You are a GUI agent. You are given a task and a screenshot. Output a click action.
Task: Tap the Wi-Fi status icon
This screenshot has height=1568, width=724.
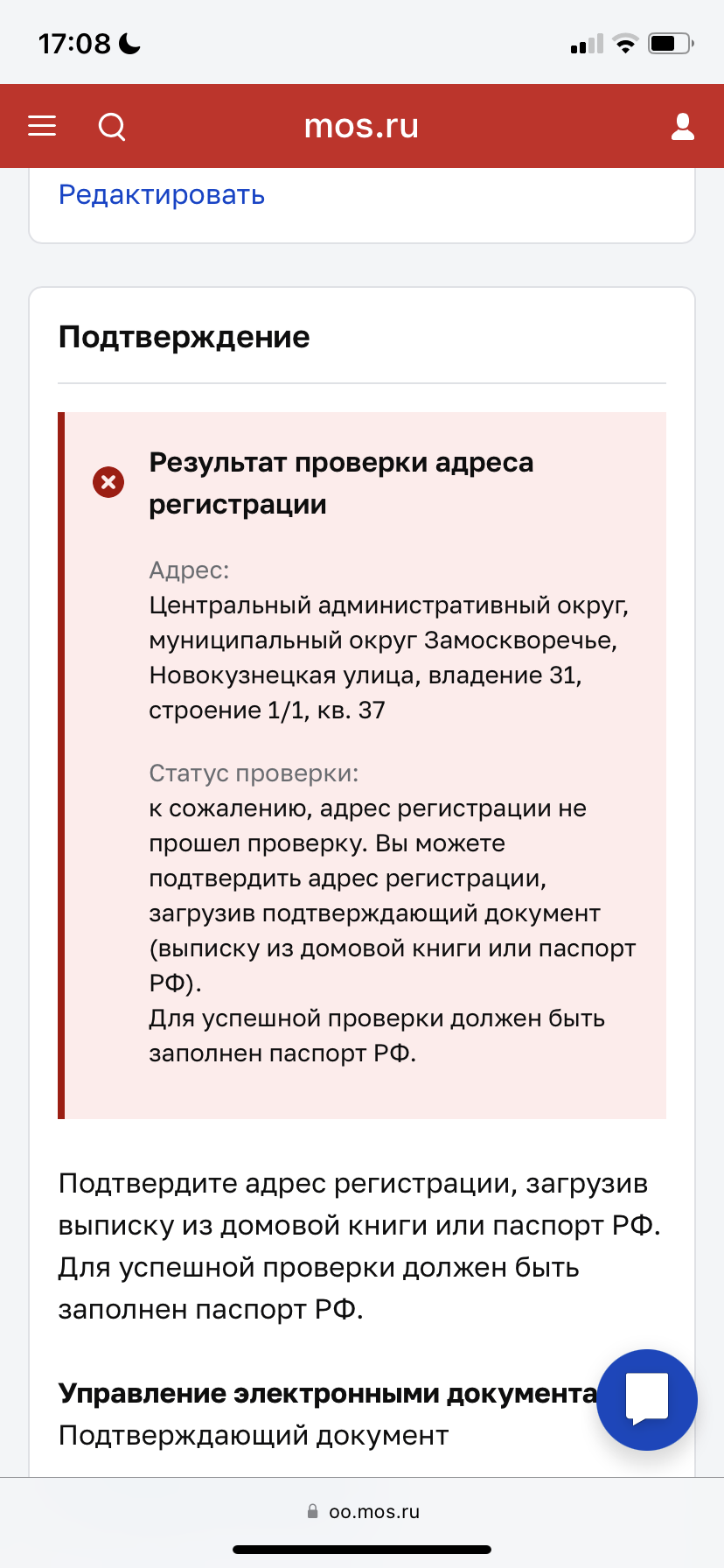(x=625, y=44)
